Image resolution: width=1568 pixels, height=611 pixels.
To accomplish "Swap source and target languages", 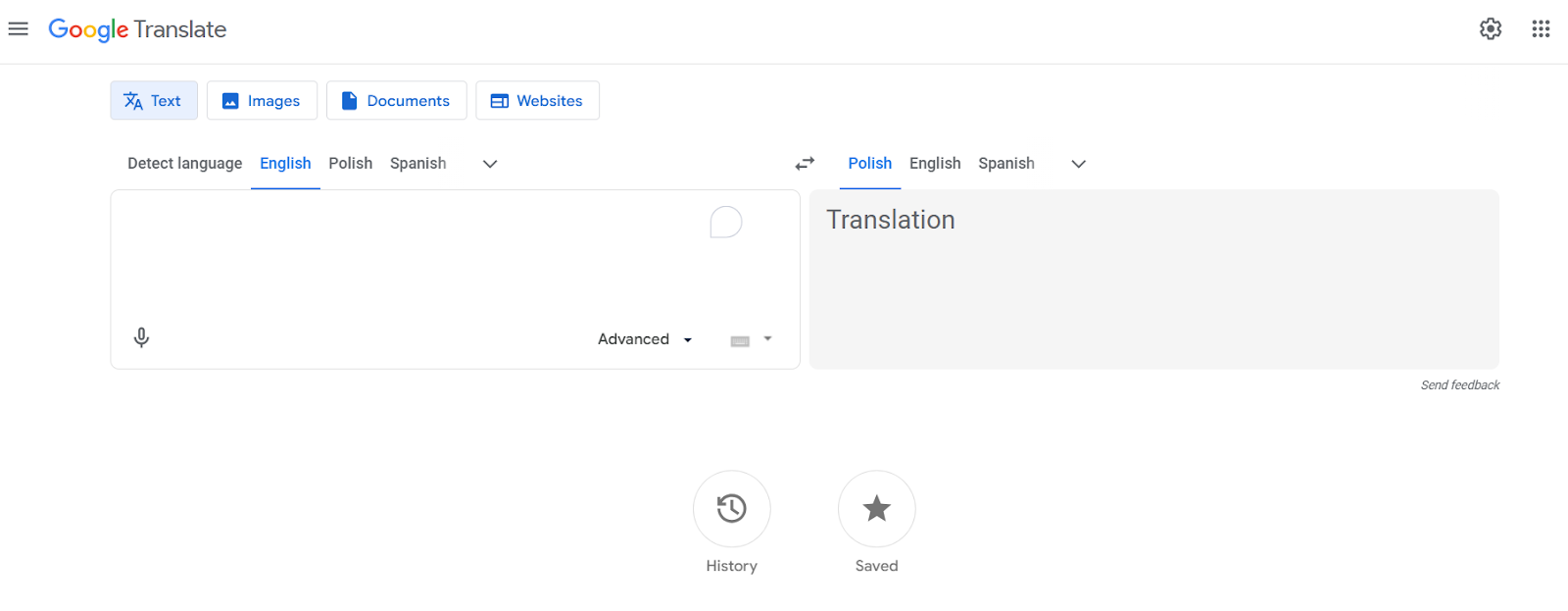I will pyautogui.click(x=805, y=164).
